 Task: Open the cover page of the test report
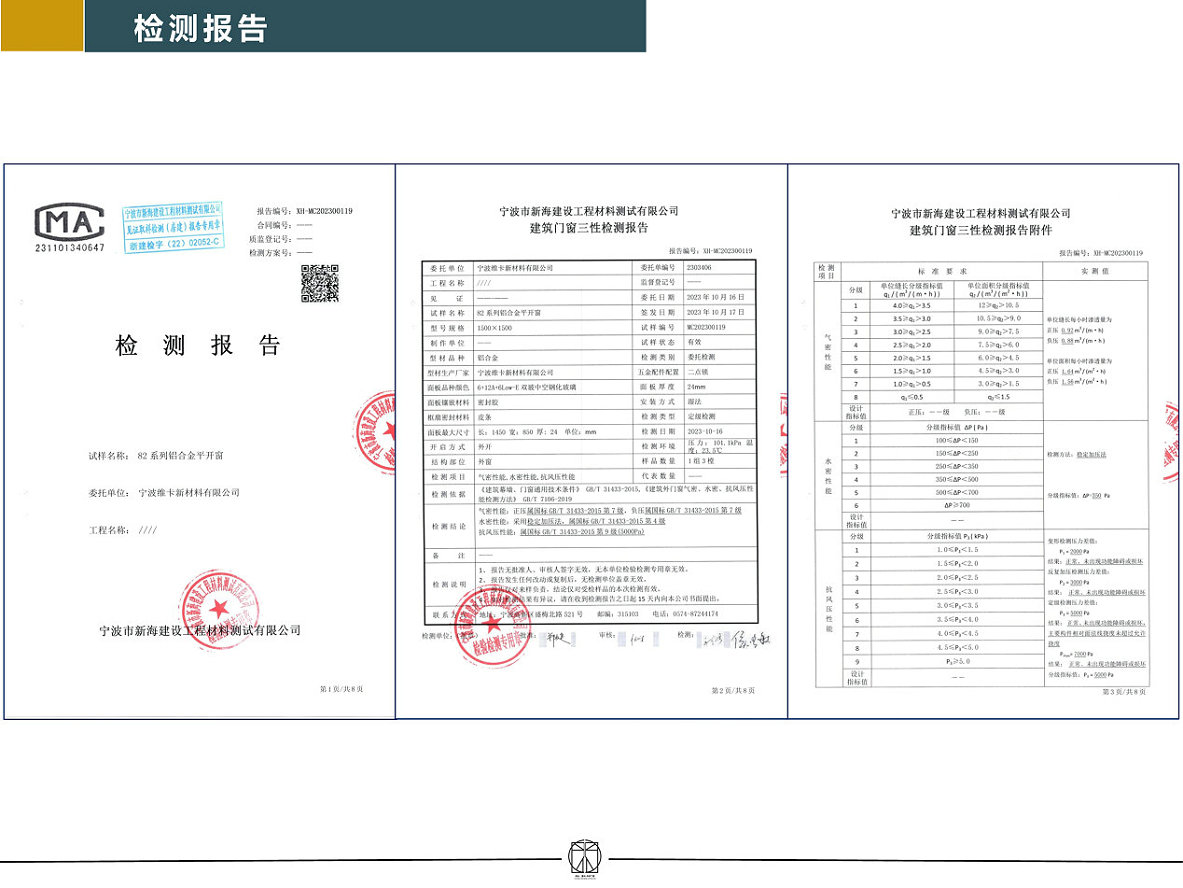click(x=200, y=441)
